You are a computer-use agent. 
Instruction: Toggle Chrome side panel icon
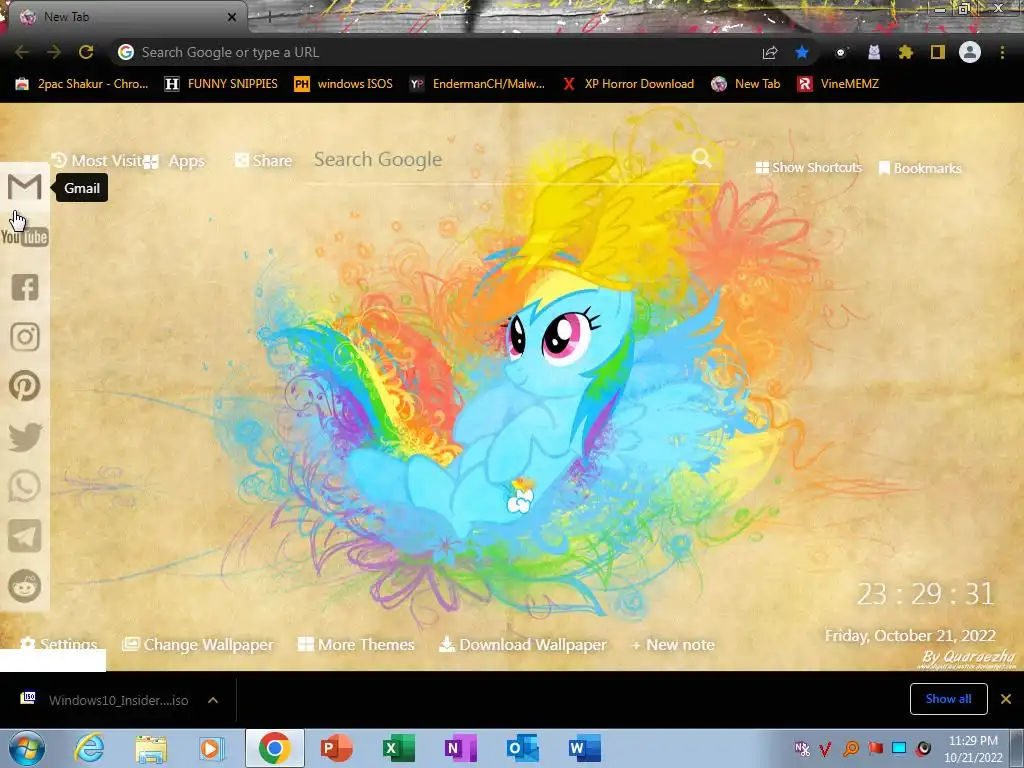pos(938,52)
